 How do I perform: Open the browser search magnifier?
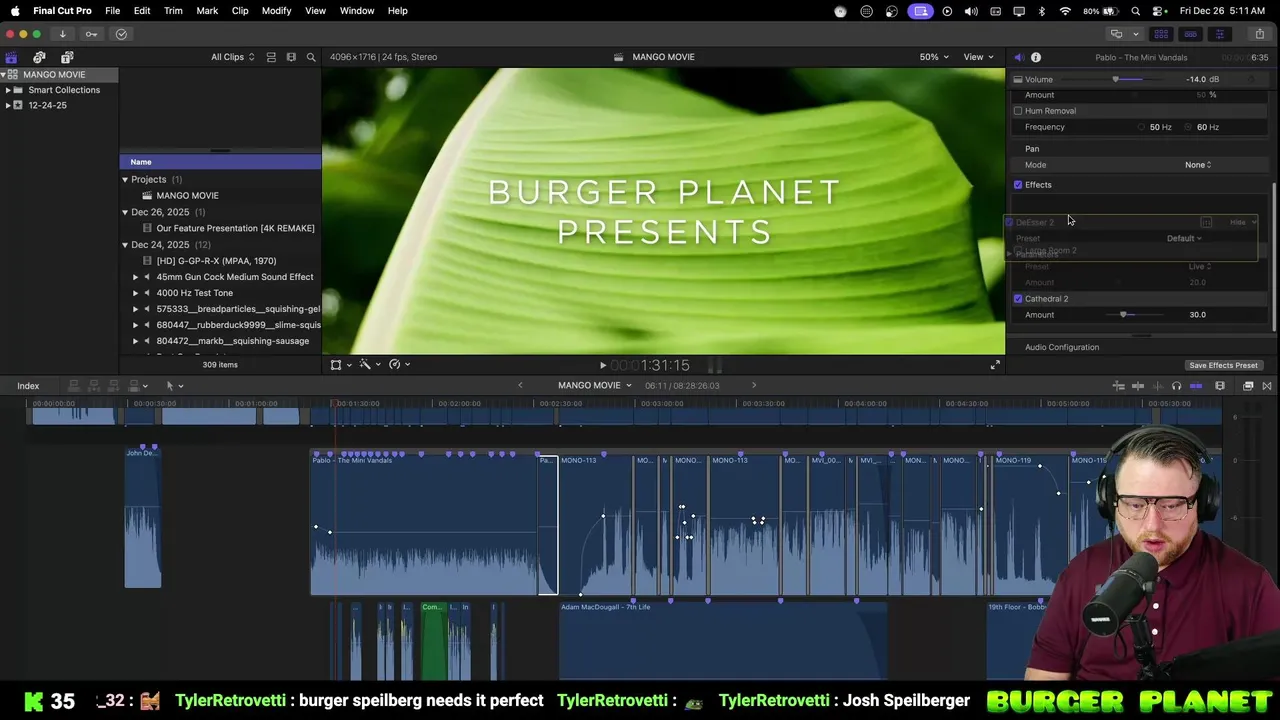(x=311, y=57)
